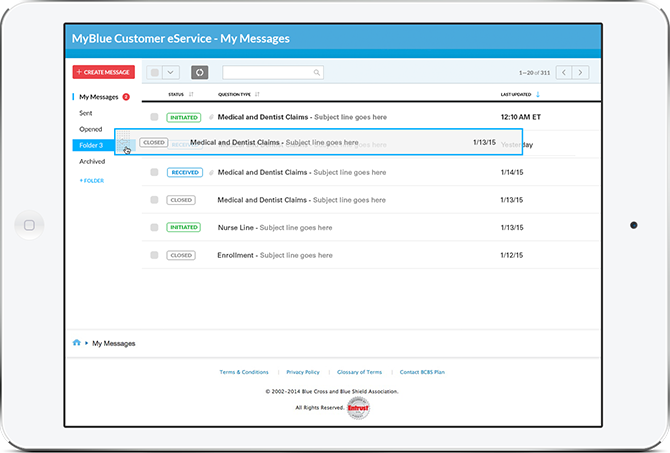Add a new folder

(91, 181)
